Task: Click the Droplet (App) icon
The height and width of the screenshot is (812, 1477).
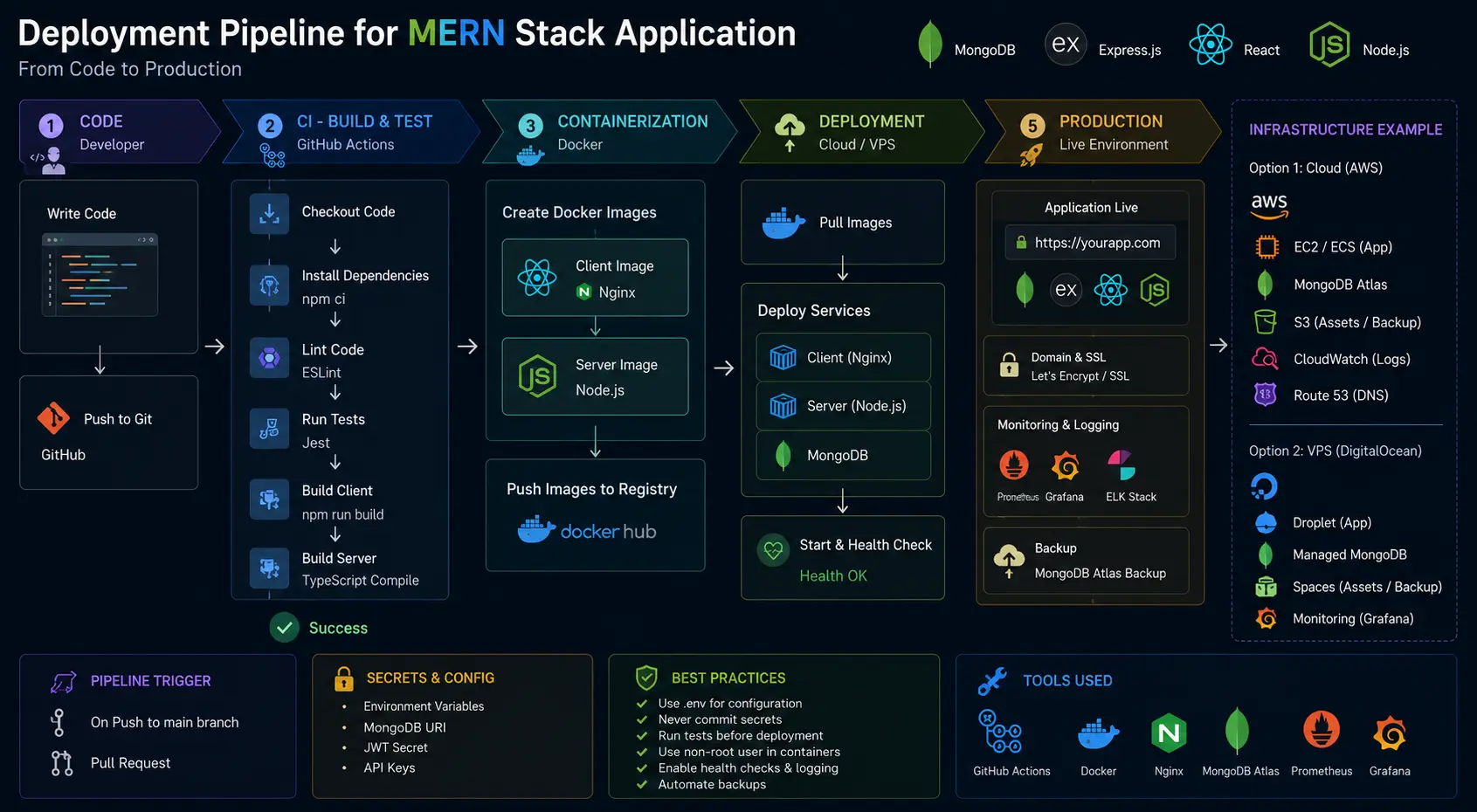Action: pos(1266,522)
